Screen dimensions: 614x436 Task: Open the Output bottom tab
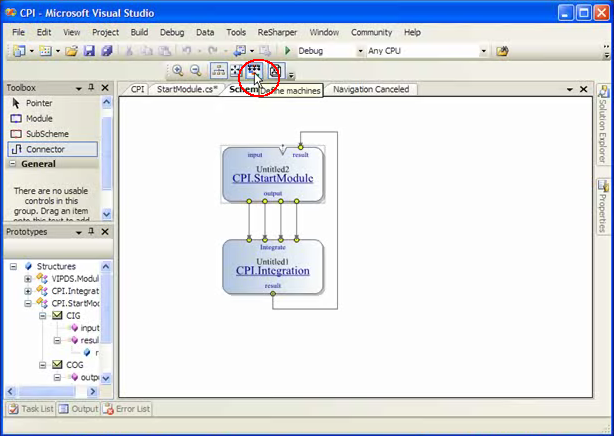(78, 409)
